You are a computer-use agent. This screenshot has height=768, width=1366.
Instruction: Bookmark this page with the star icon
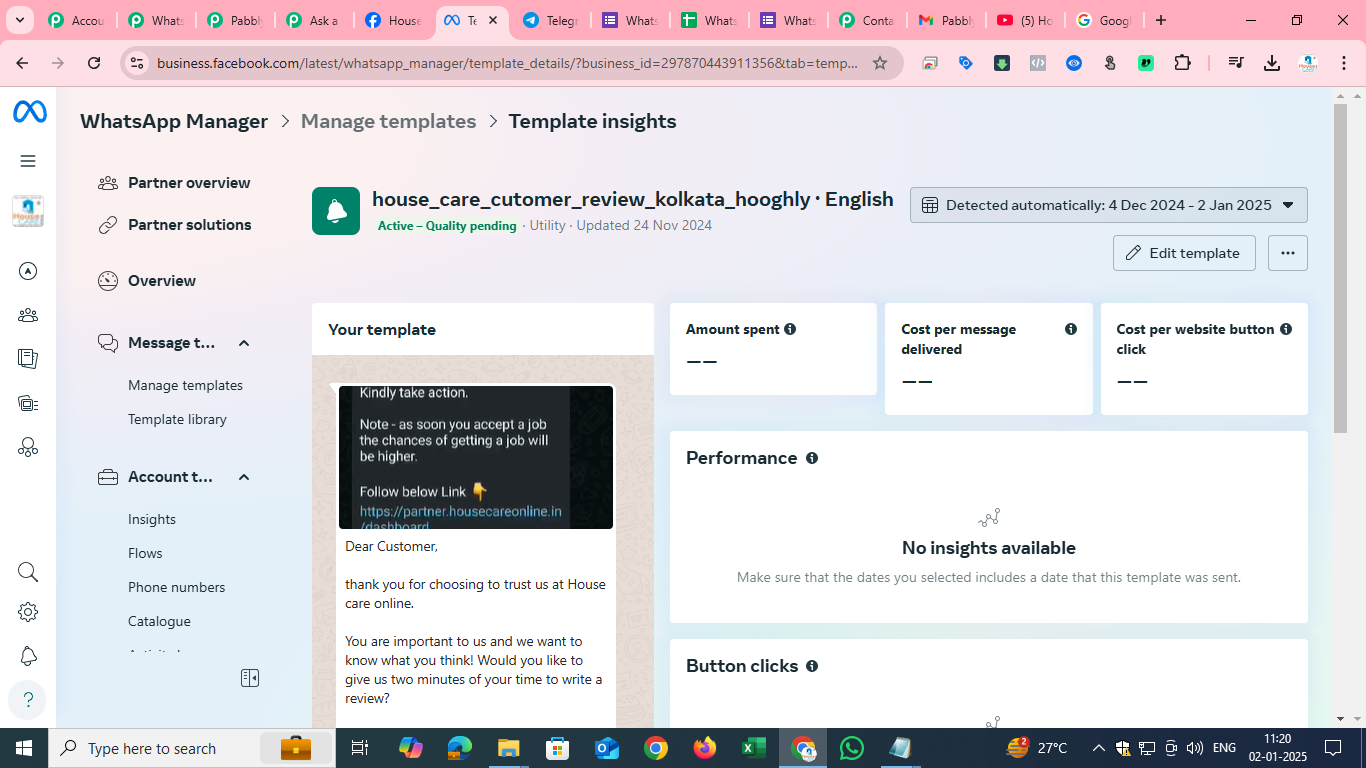[x=880, y=63]
